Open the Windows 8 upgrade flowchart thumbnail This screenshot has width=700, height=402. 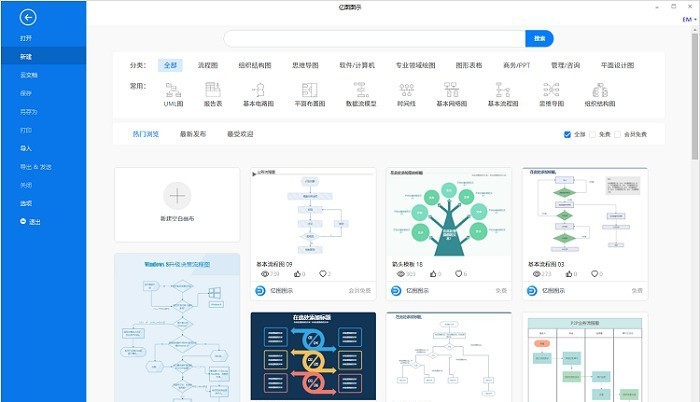[x=177, y=328]
